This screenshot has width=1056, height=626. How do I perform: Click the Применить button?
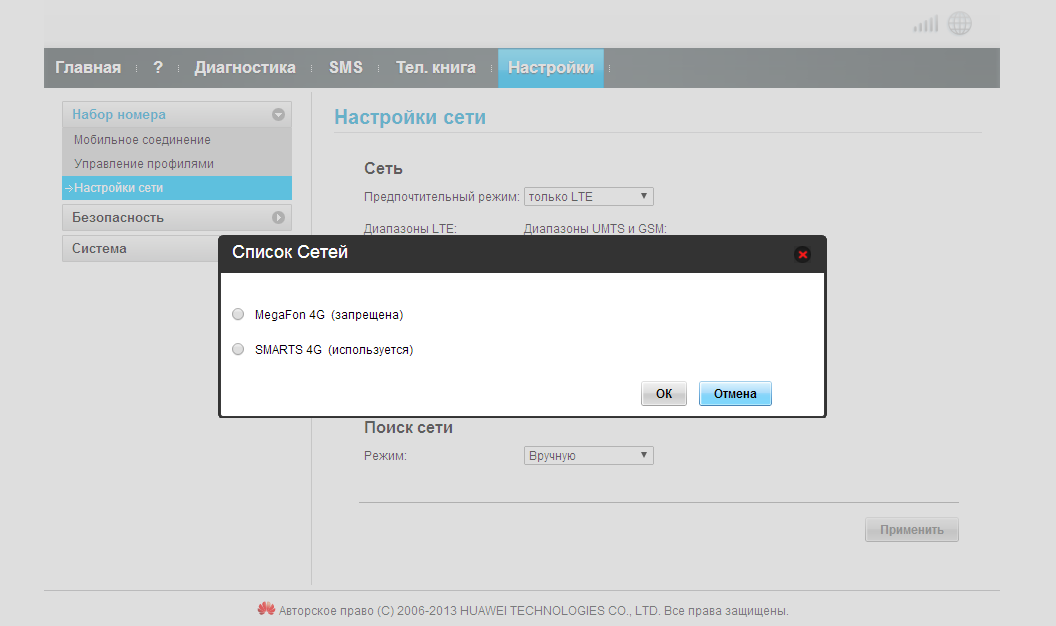click(x=912, y=530)
